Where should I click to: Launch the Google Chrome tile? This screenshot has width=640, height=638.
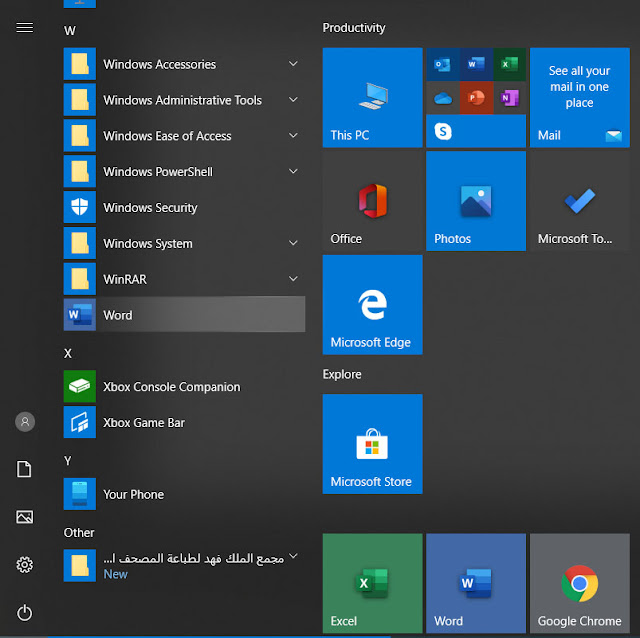click(x=580, y=583)
